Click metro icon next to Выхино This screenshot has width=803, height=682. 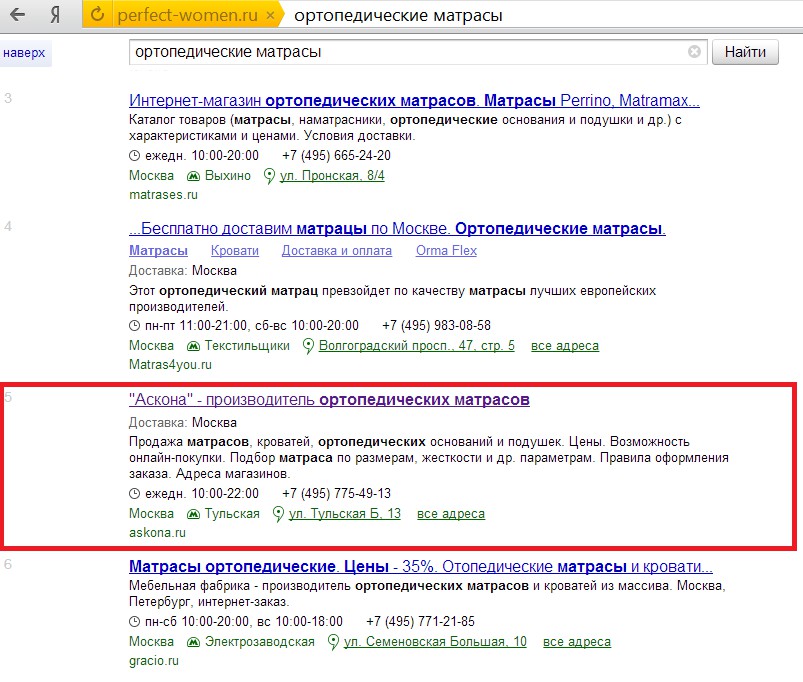tap(193, 176)
